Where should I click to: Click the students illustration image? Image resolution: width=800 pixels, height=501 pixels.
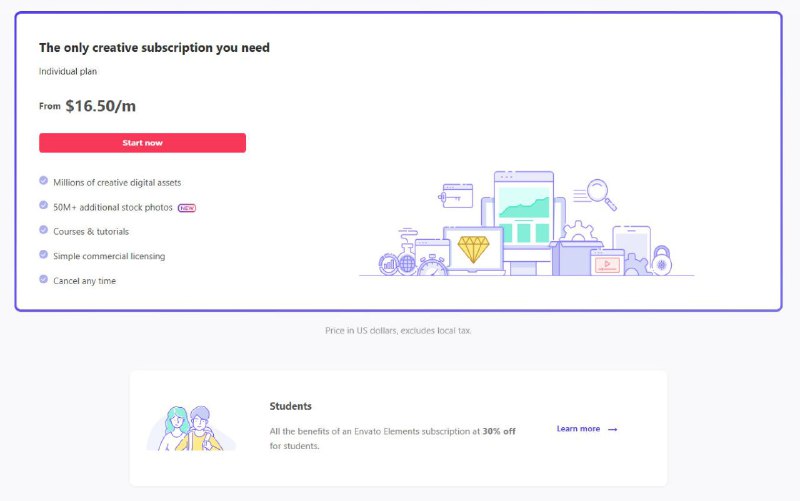(x=191, y=428)
